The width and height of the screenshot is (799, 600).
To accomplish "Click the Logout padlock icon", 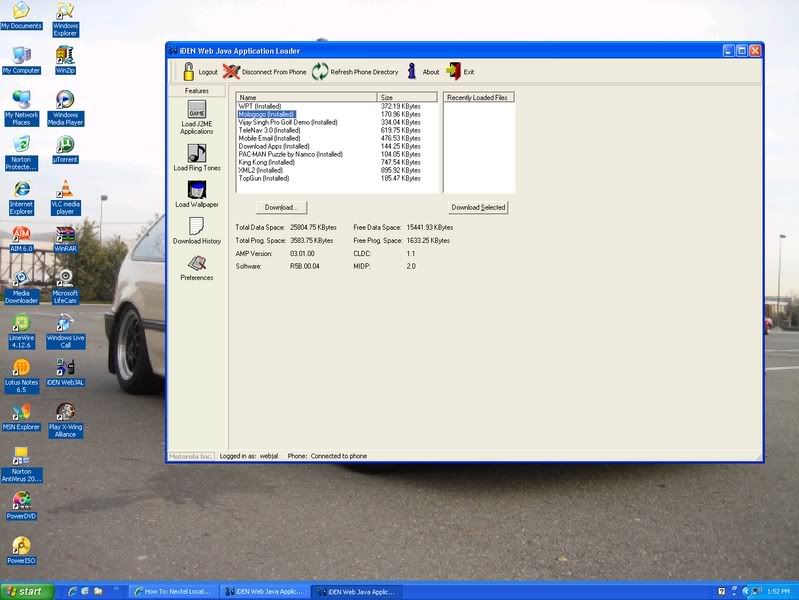I will 186,71.
